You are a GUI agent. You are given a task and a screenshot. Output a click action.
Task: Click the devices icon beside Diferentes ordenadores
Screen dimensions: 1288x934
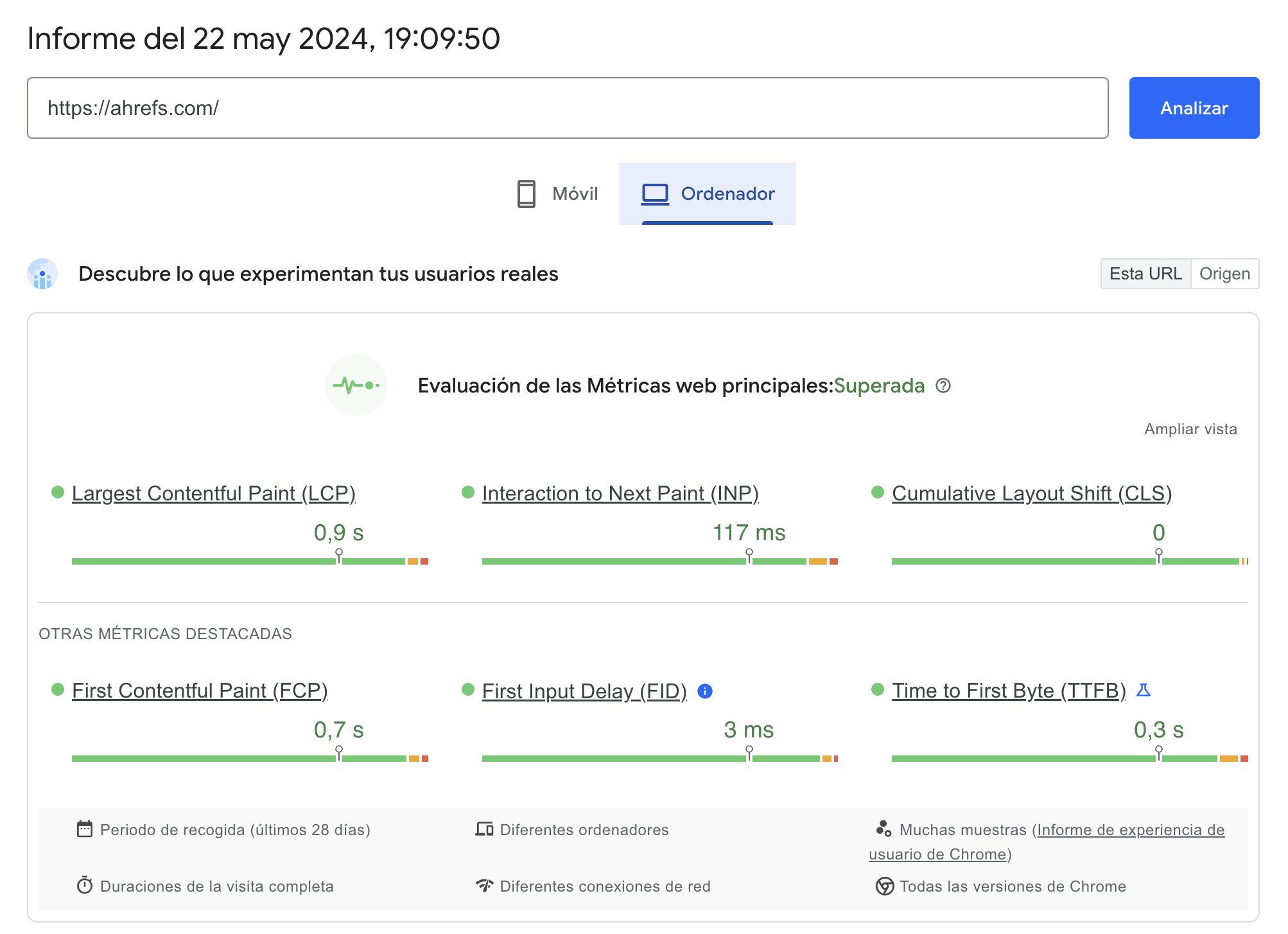[x=485, y=829]
